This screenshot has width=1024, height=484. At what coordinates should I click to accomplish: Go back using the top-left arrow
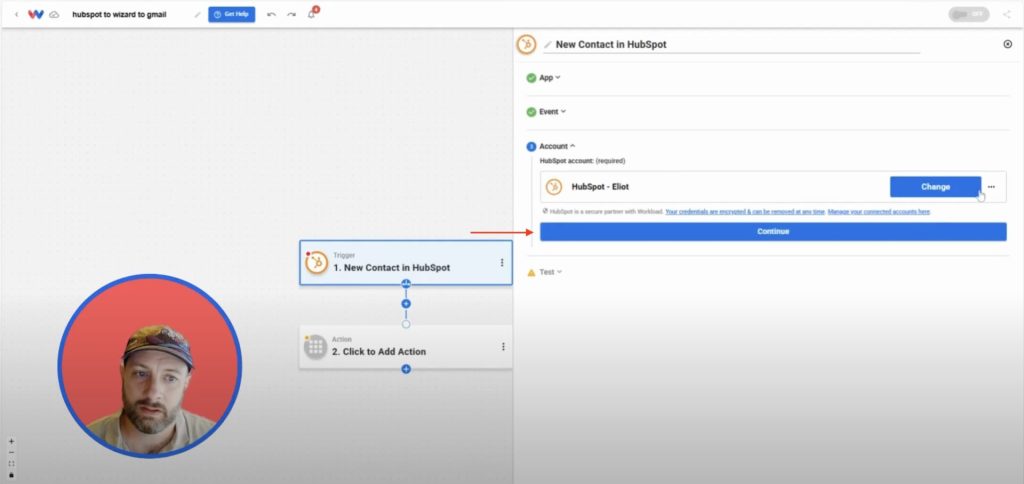pyautogui.click(x=16, y=14)
